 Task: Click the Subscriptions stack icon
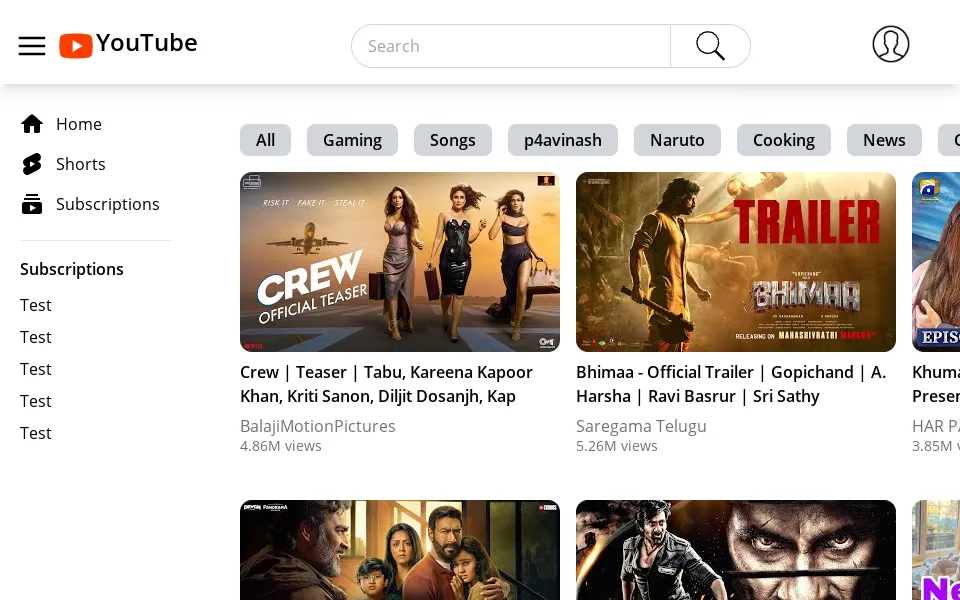click(x=32, y=204)
